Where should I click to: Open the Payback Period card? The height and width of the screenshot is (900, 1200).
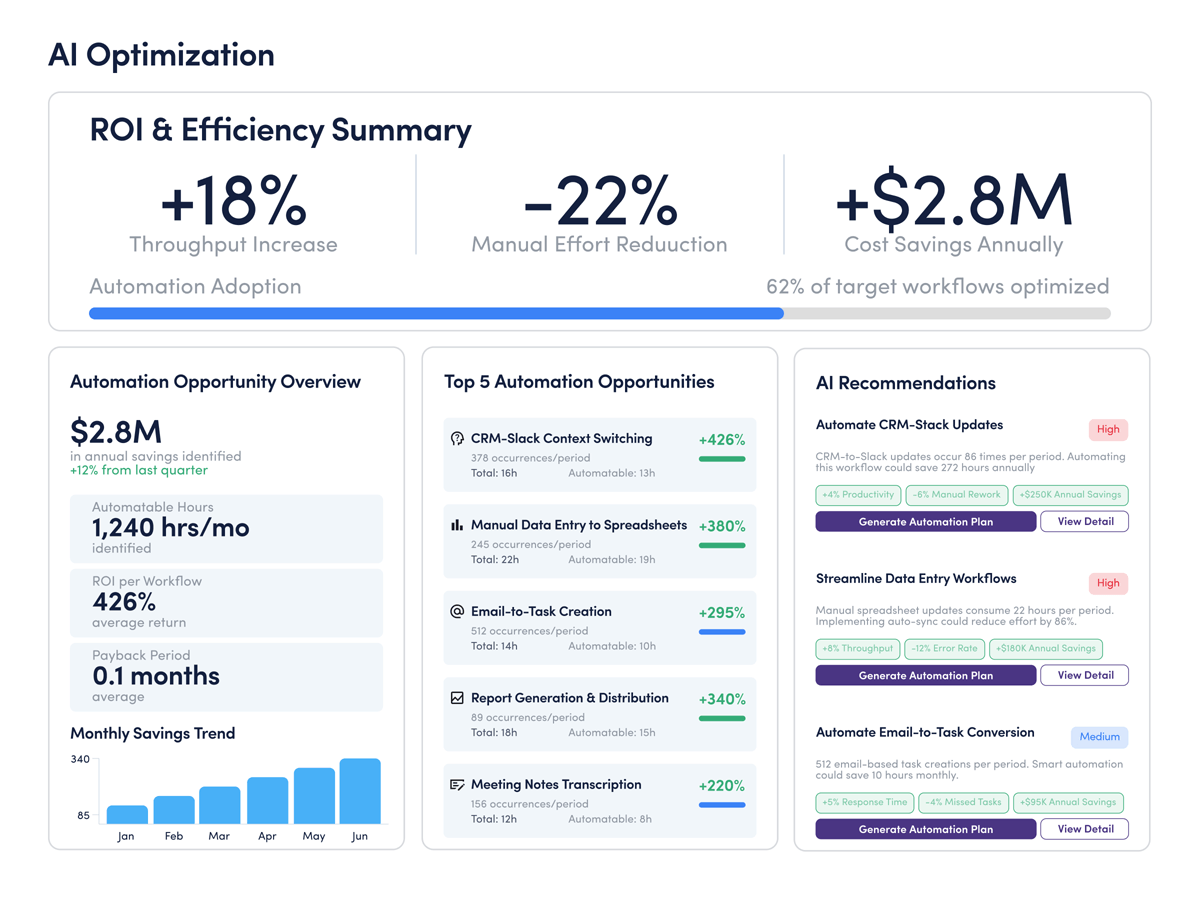click(226, 677)
